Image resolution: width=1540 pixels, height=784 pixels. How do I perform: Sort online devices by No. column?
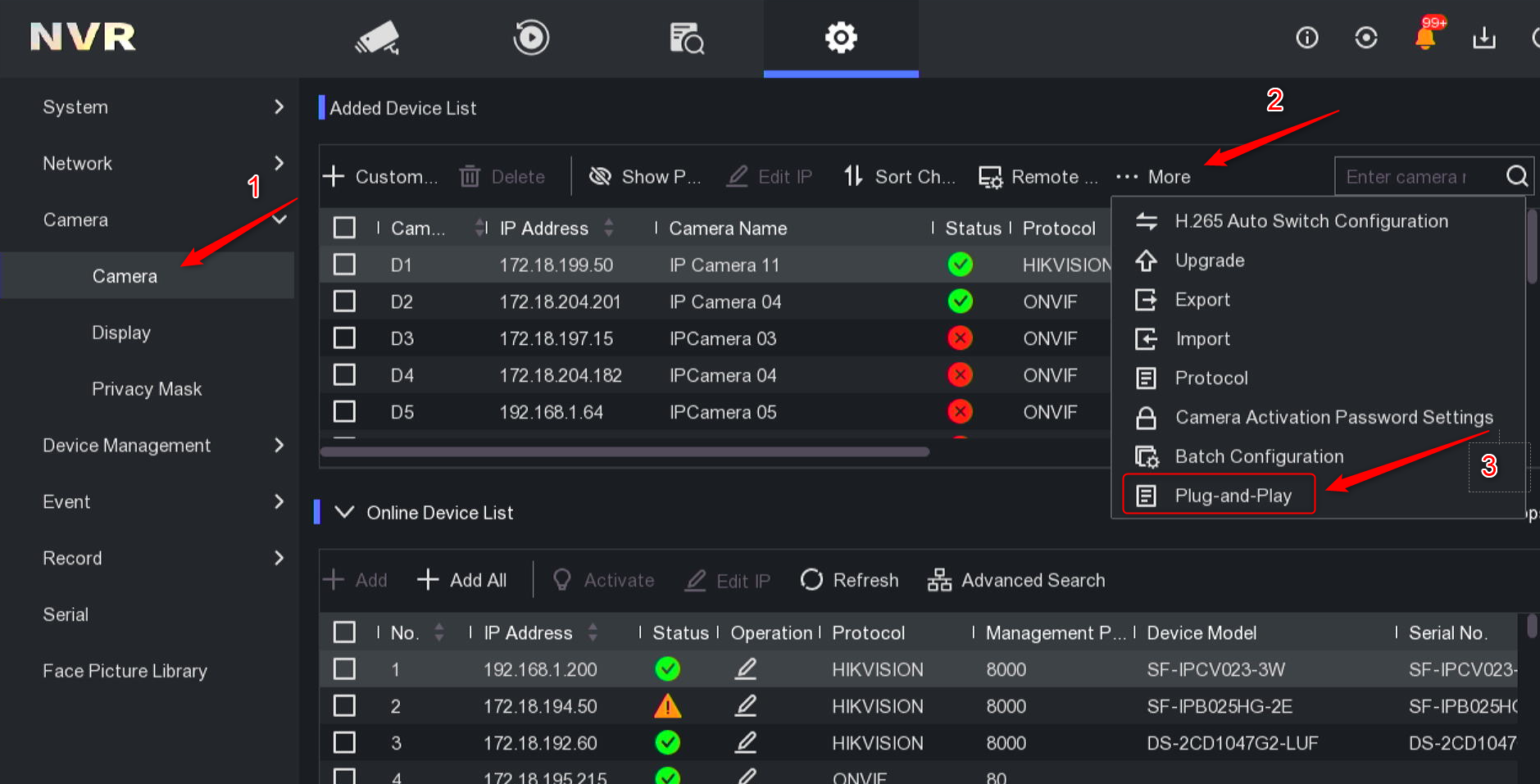point(439,632)
